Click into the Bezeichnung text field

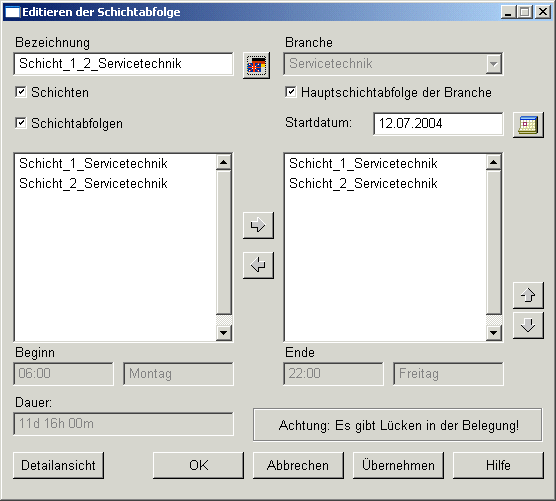click(x=123, y=64)
